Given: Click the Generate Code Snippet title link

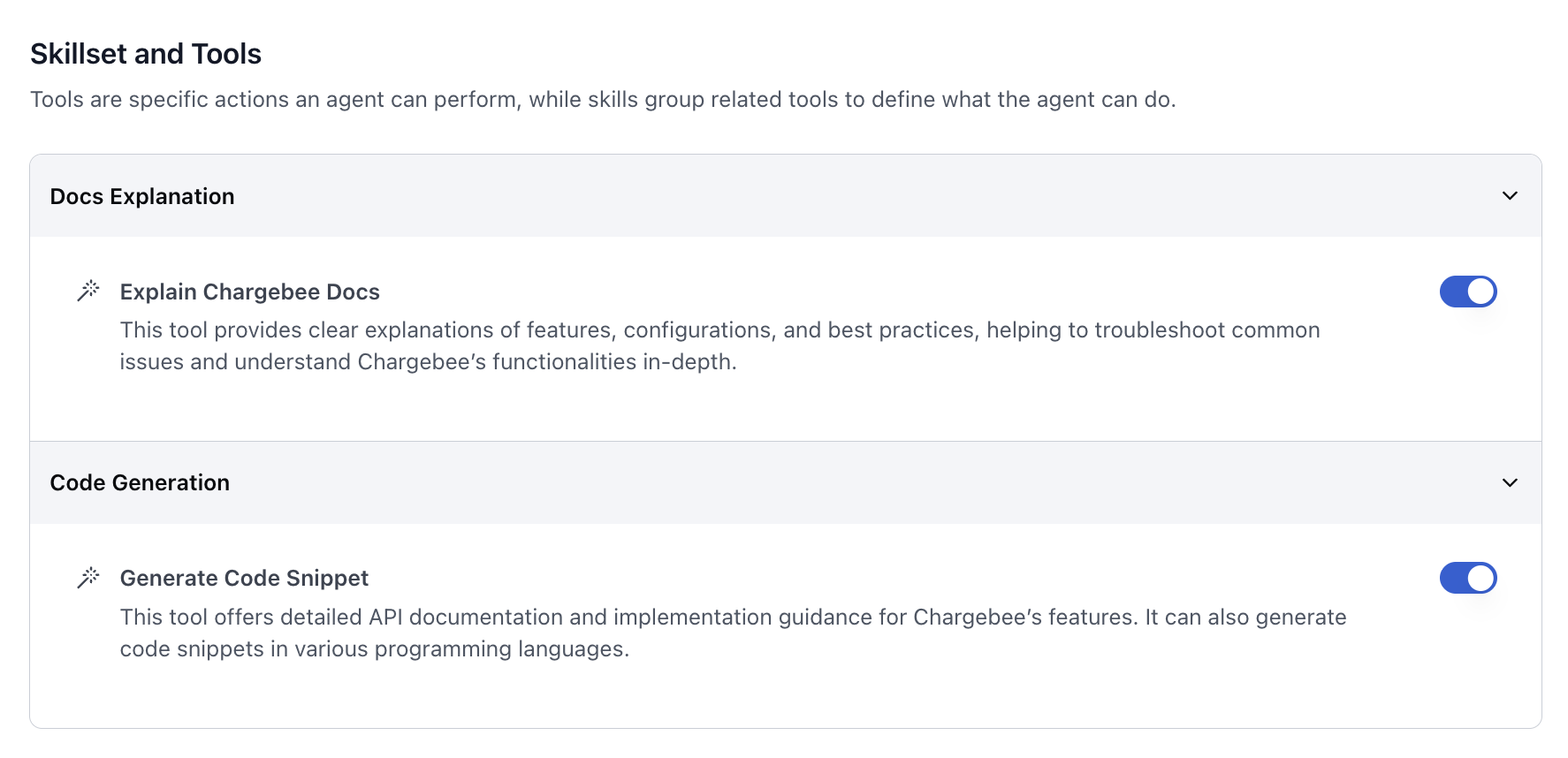Looking at the screenshot, I should 244,577.
